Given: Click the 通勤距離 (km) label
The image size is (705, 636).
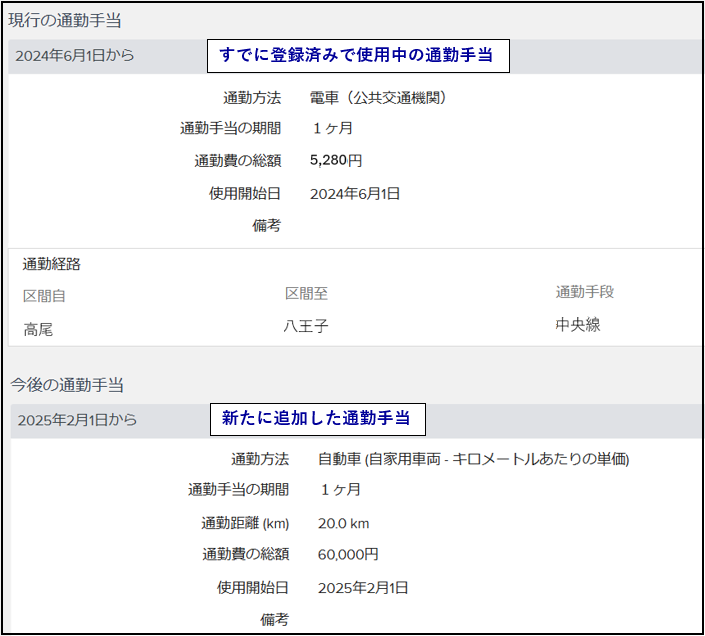Looking at the screenshot, I should coord(245,523).
